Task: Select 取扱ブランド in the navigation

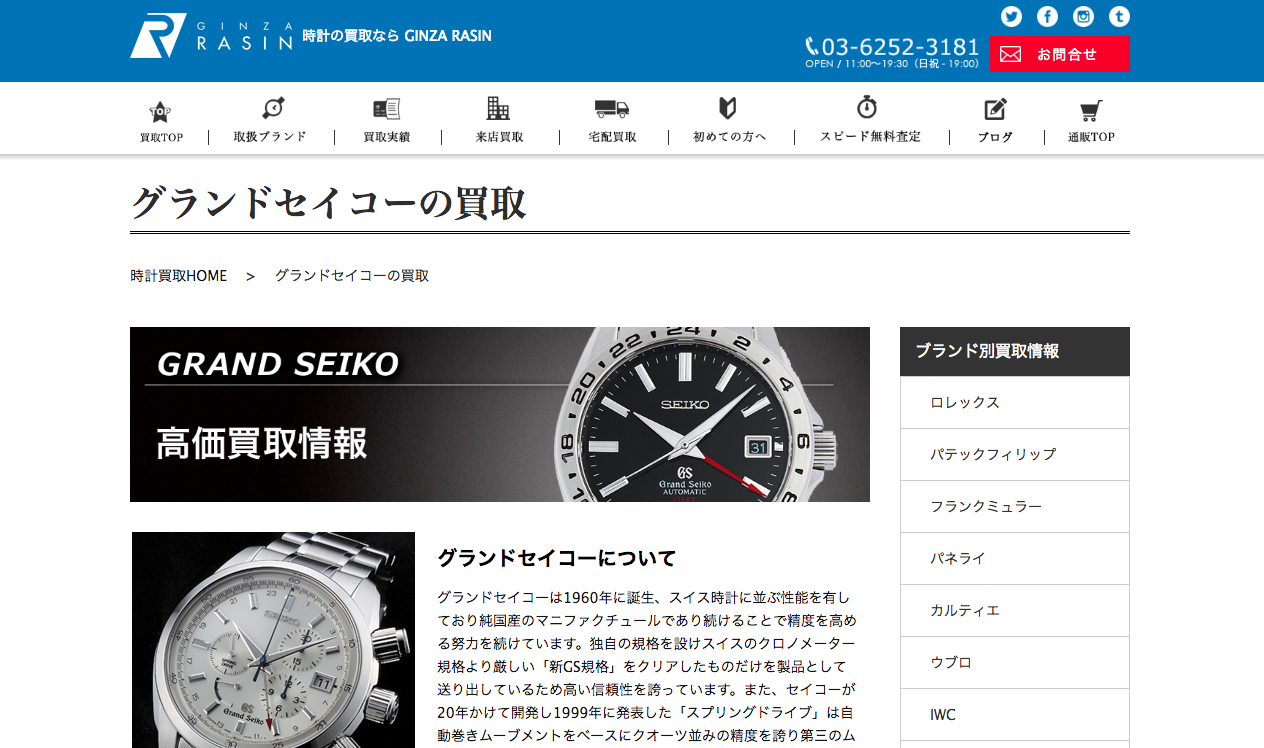Action: (270, 137)
